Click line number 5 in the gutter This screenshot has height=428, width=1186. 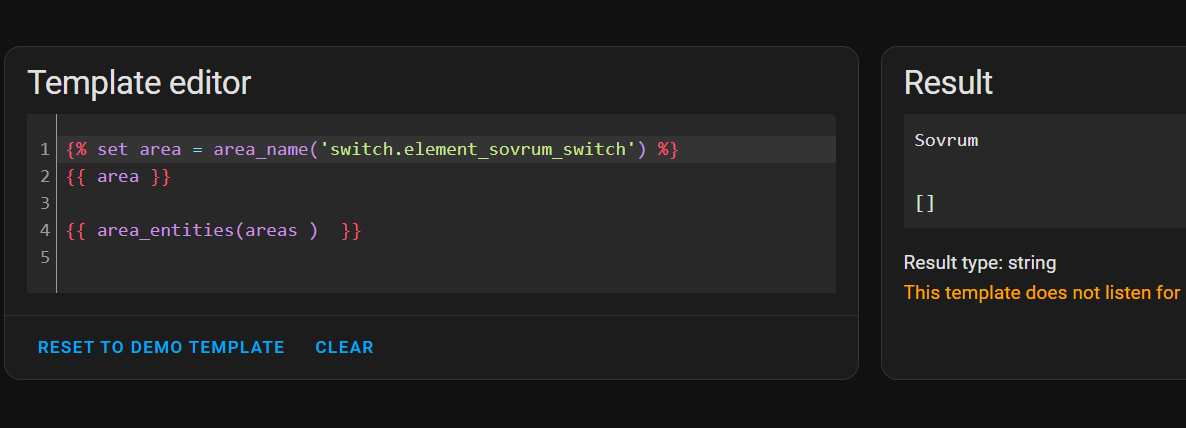[x=45, y=257]
